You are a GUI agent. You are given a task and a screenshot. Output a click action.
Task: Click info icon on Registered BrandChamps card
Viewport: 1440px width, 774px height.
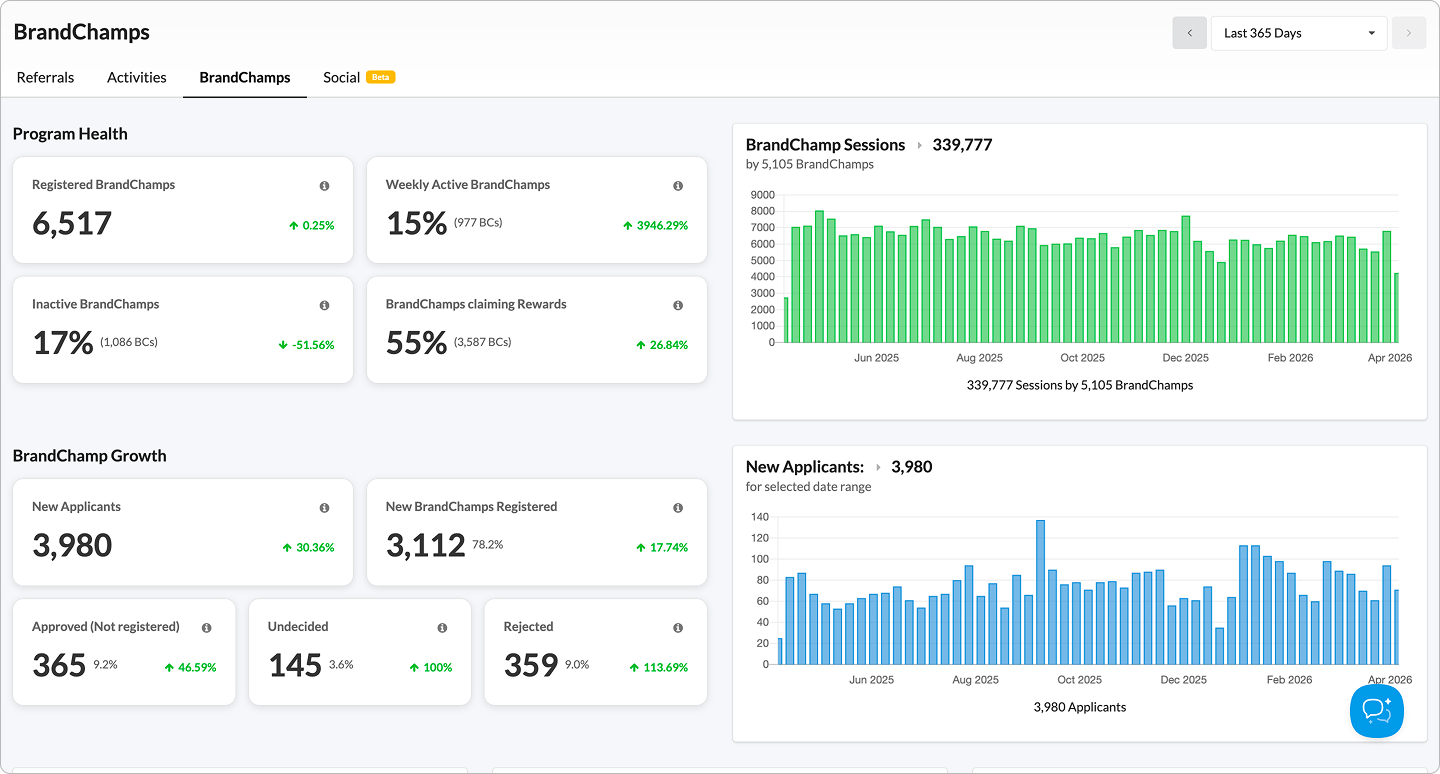pos(324,186)
